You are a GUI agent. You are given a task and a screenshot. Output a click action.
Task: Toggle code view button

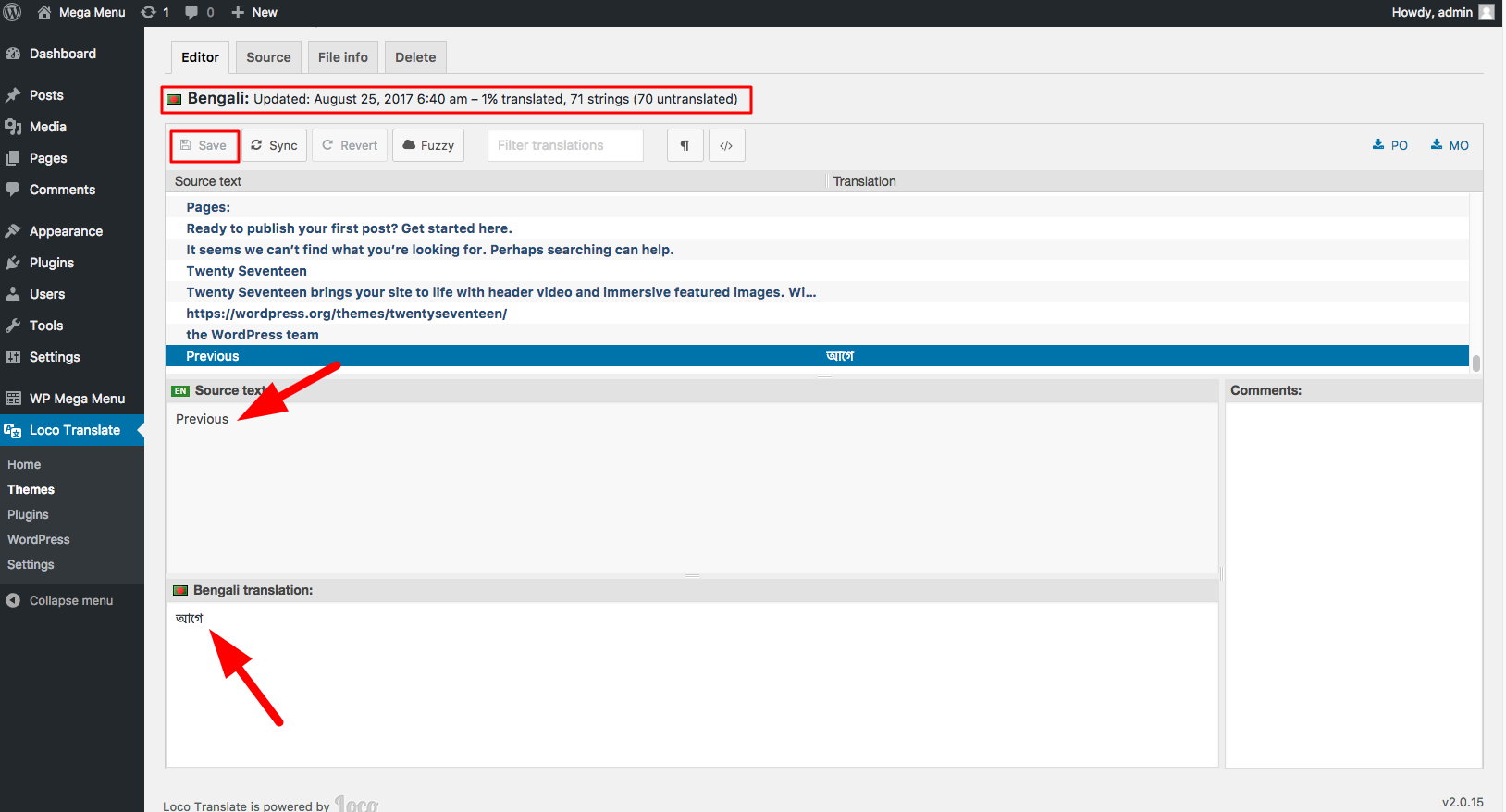click(x=727, y=145)
